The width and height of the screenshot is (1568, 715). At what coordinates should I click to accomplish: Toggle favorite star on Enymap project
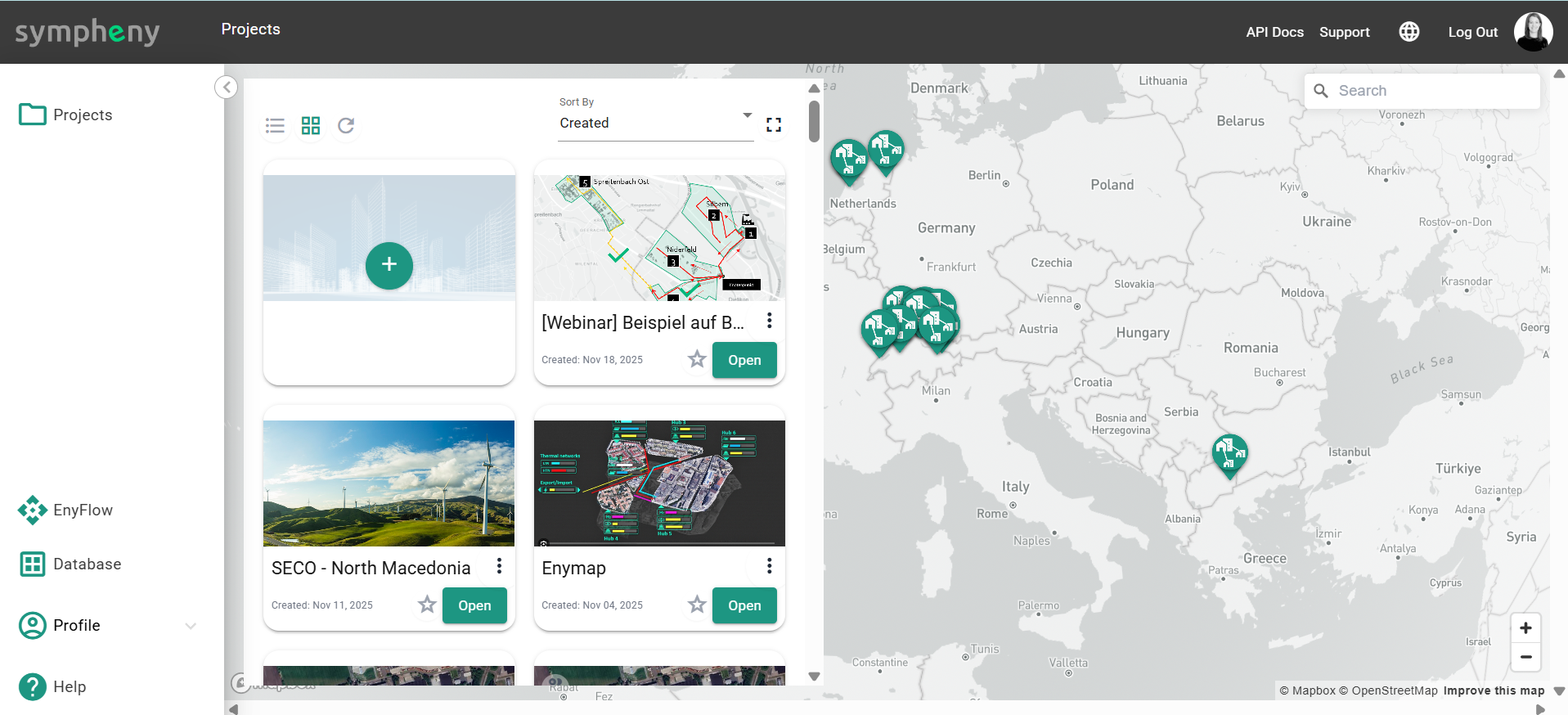pyautogui.click(x=697, y=605)
